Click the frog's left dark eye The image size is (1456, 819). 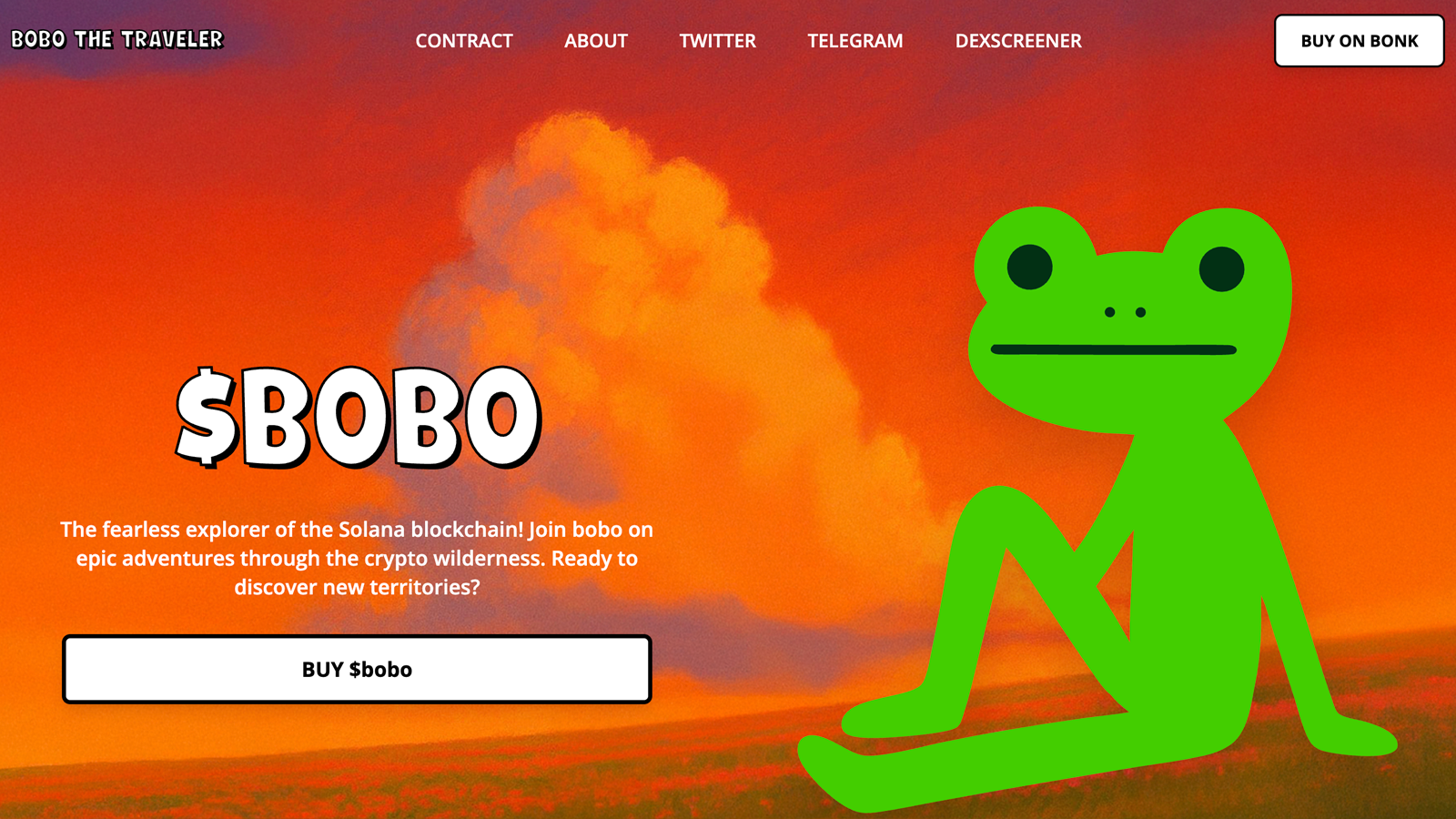[x=1030, y=267]
